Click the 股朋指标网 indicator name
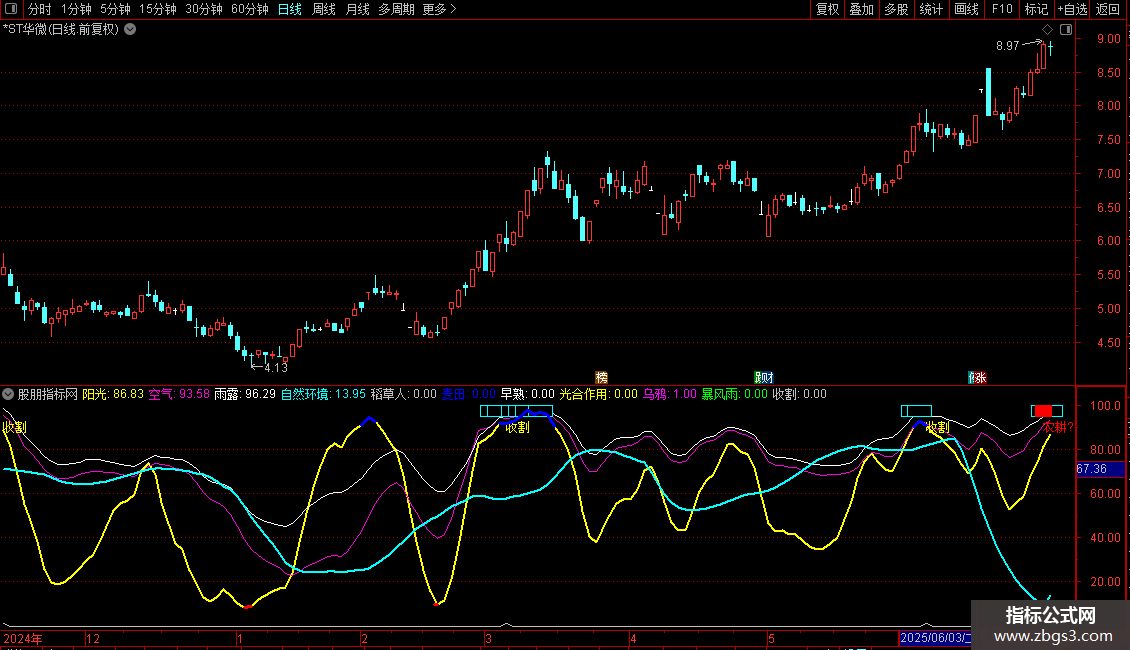This screenshot has width=1130, height=650. [48, 394]
